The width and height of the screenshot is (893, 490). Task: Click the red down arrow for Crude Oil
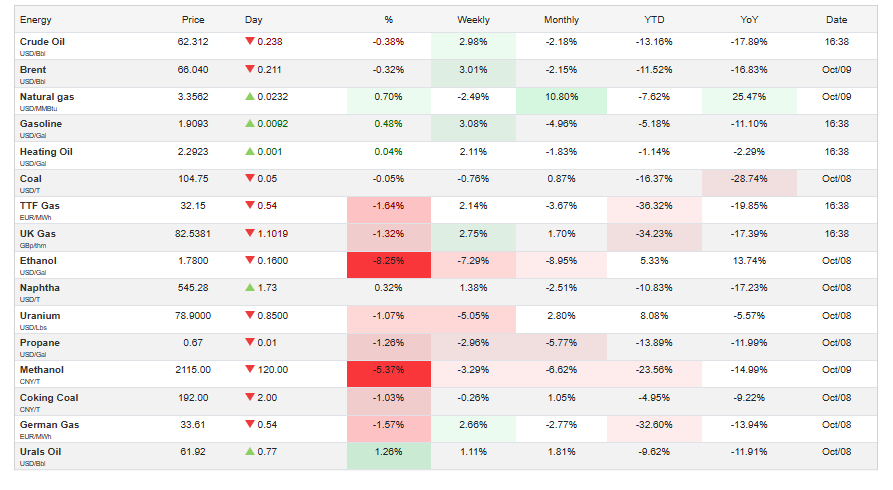tap(249, 42)
